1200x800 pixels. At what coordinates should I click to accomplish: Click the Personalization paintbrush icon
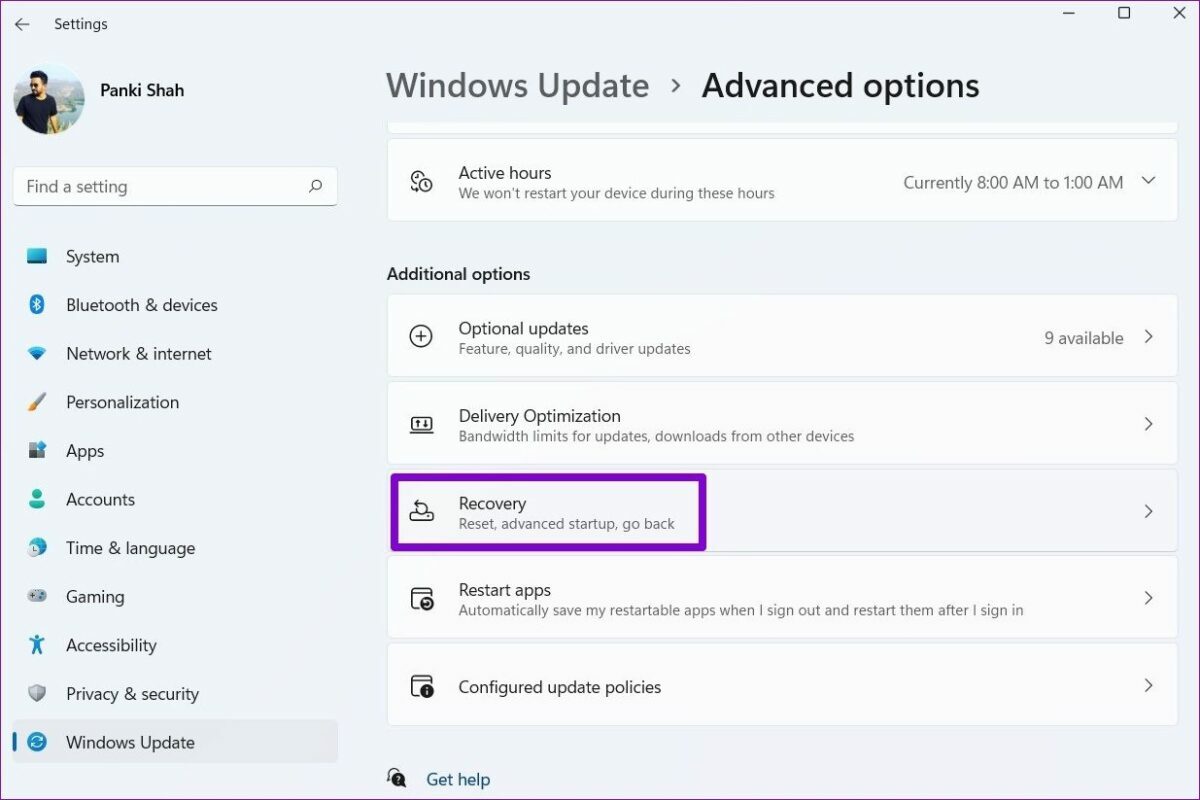click(37, 402)
